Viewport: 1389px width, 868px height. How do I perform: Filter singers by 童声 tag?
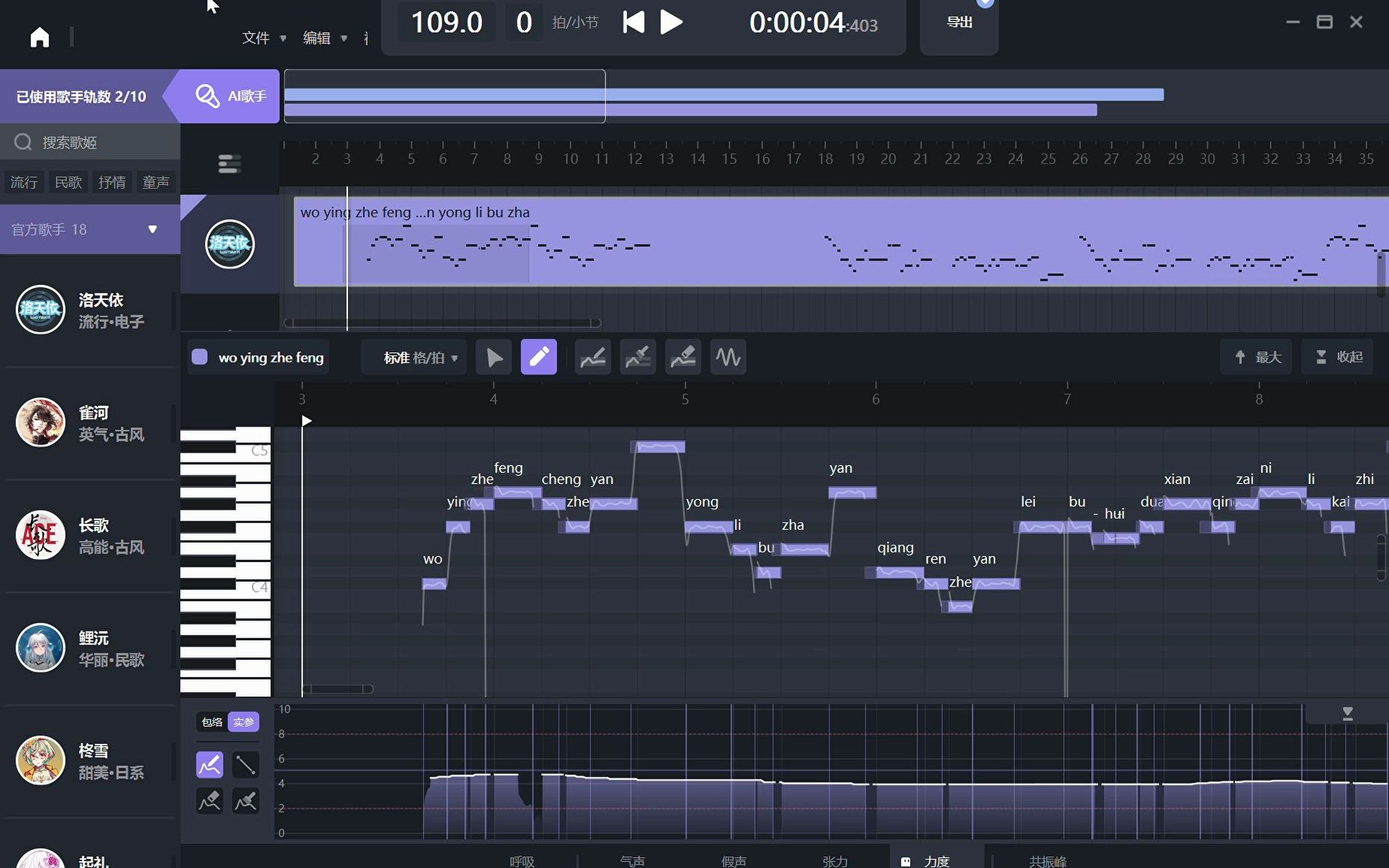[156, 182]
